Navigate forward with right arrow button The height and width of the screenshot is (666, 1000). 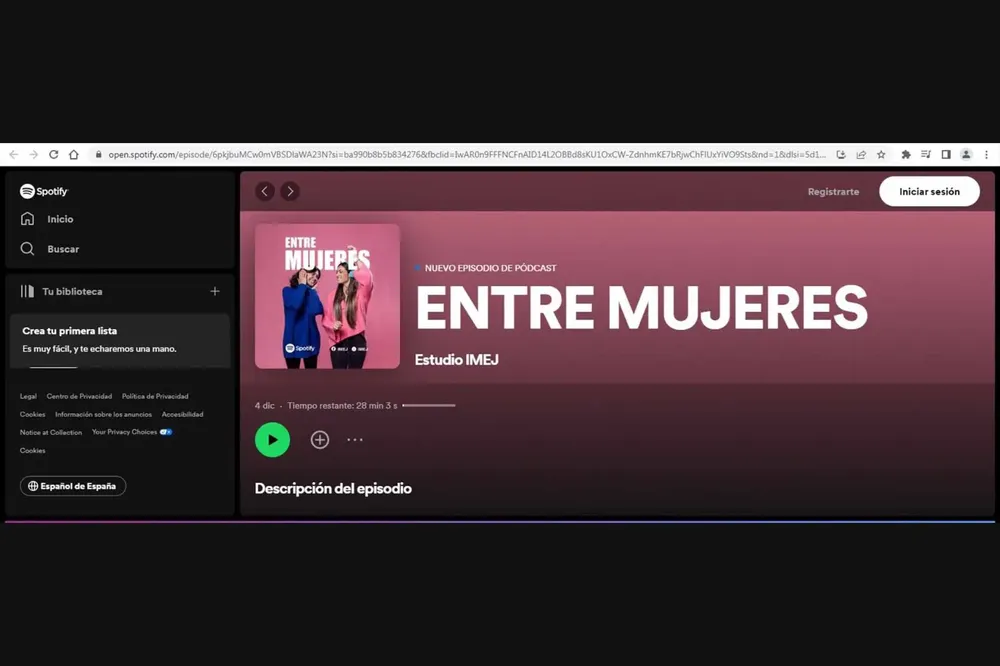pyautogui.click(x=290, y=191)
